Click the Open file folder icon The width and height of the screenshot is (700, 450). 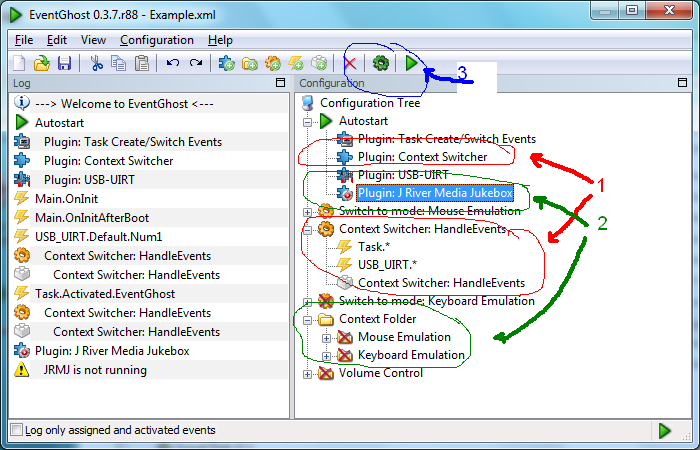[42, 63]
